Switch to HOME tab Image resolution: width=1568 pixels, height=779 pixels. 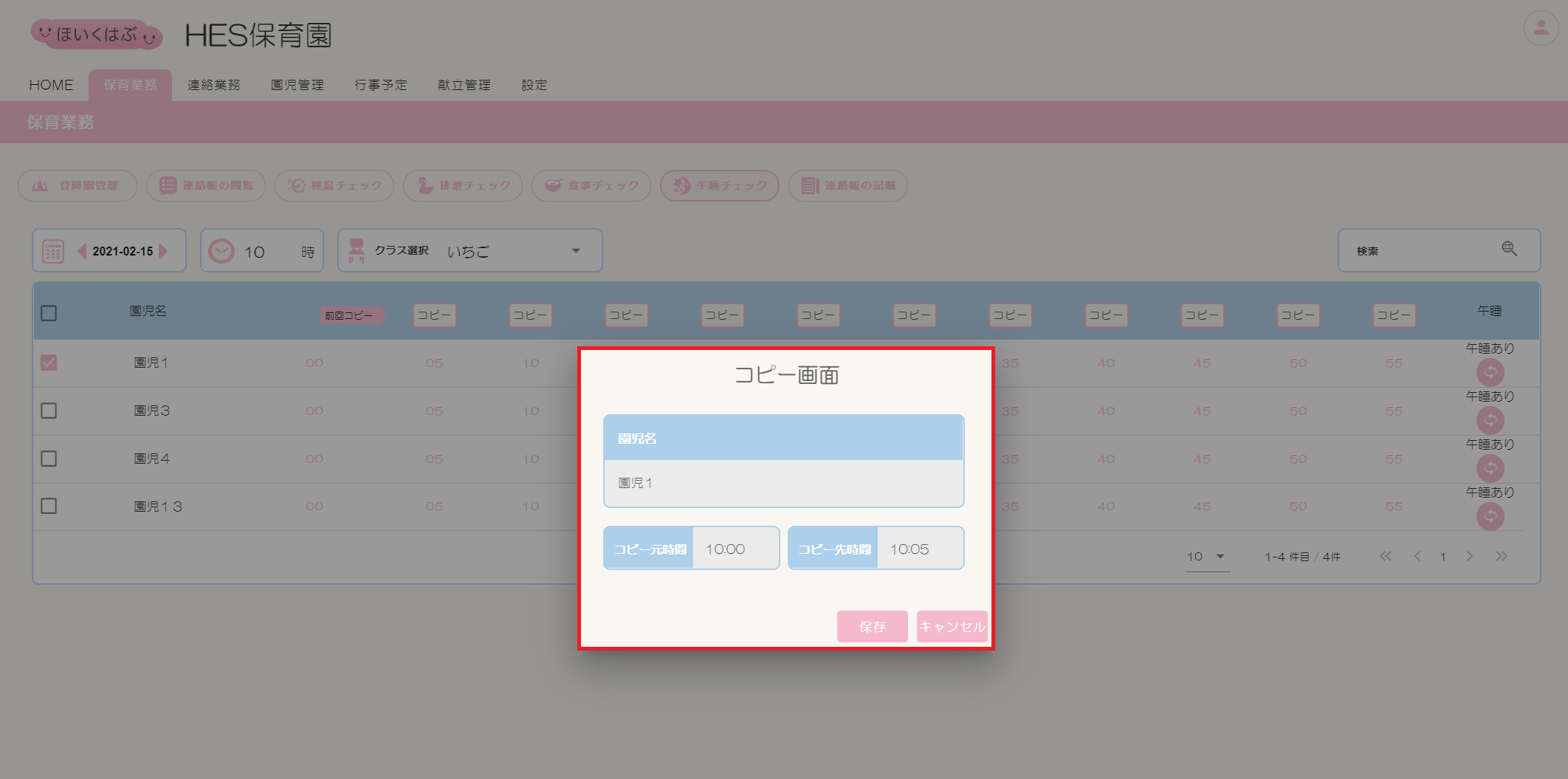[x=51, y=85]
